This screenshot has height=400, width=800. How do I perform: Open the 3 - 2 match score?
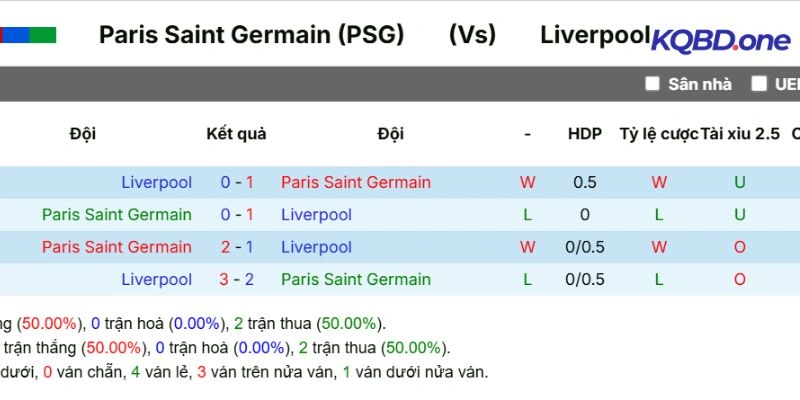[237, 279]
